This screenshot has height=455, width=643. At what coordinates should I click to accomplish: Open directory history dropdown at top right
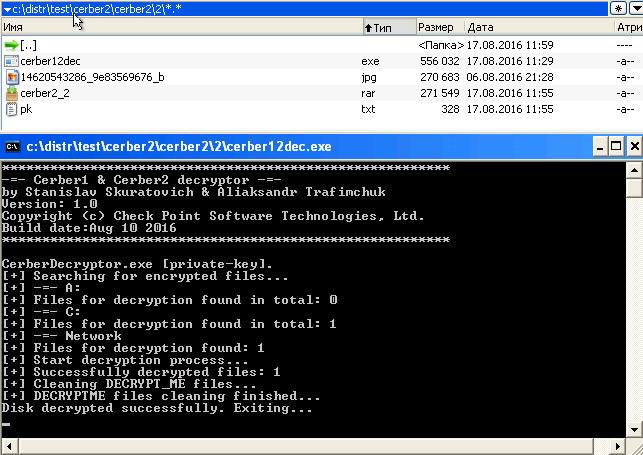[x=635, y=8]
